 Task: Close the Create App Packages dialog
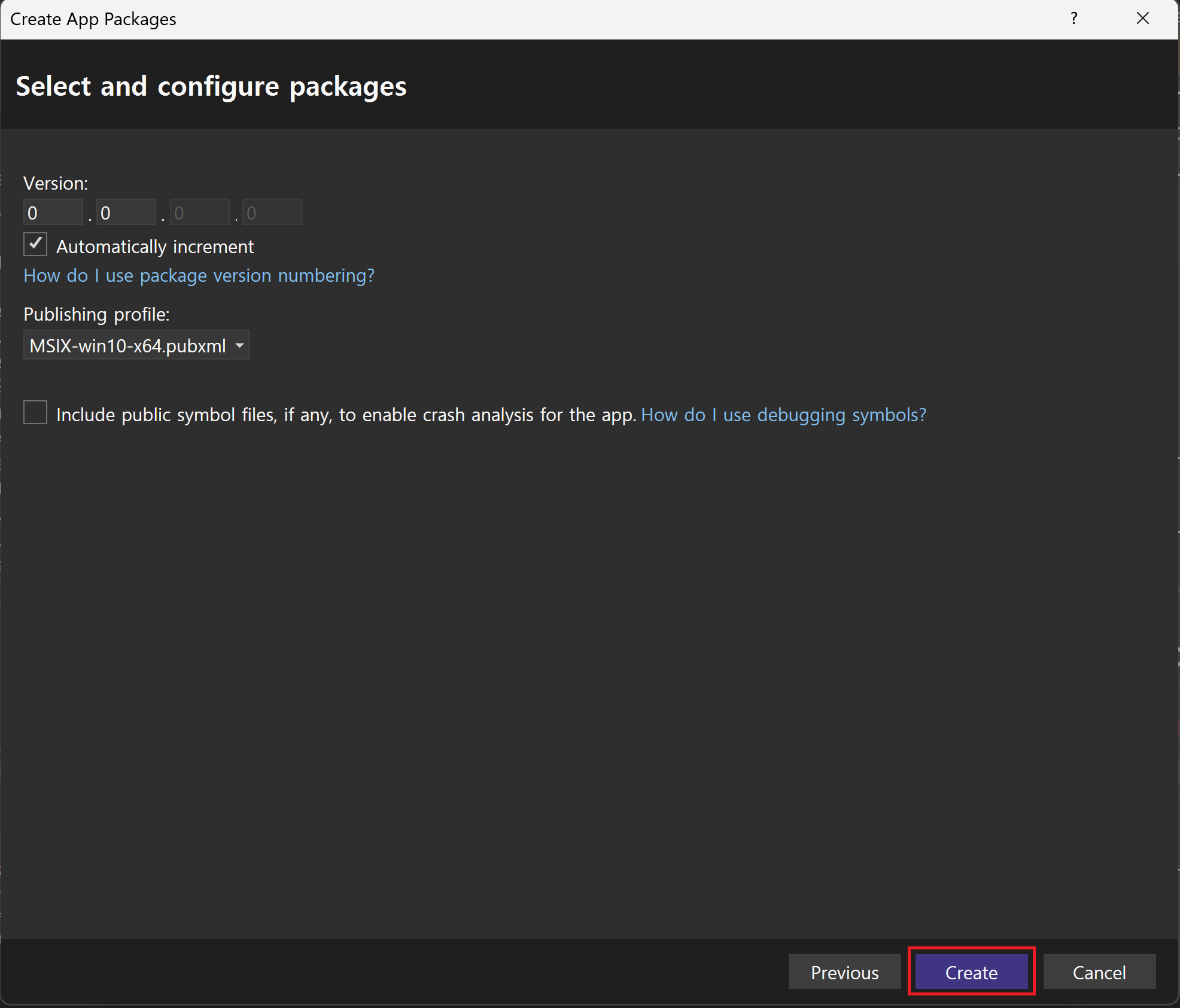pyautogui.click(x=1142, y=19)
